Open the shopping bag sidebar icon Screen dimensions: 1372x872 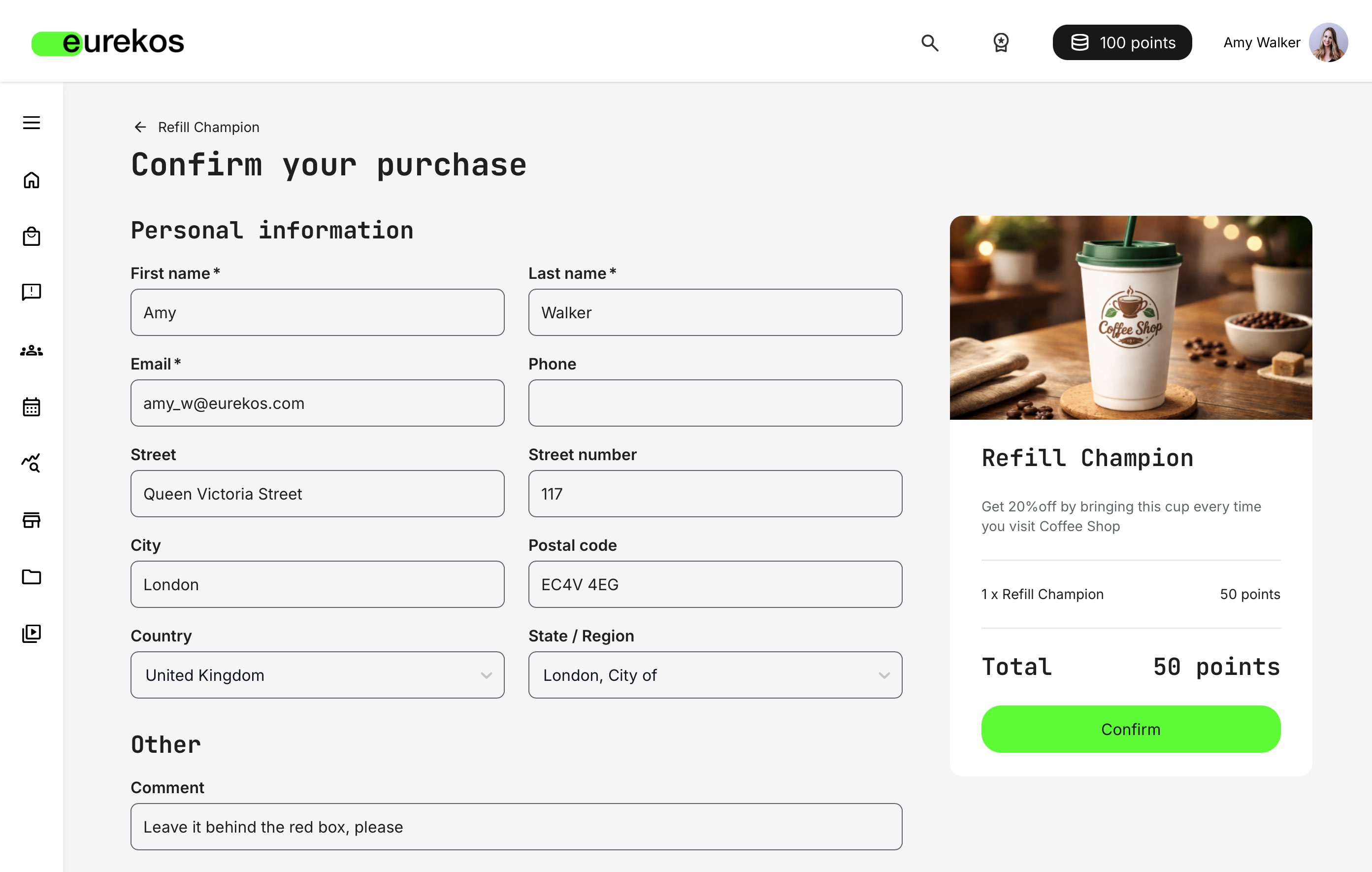point(32,236)
